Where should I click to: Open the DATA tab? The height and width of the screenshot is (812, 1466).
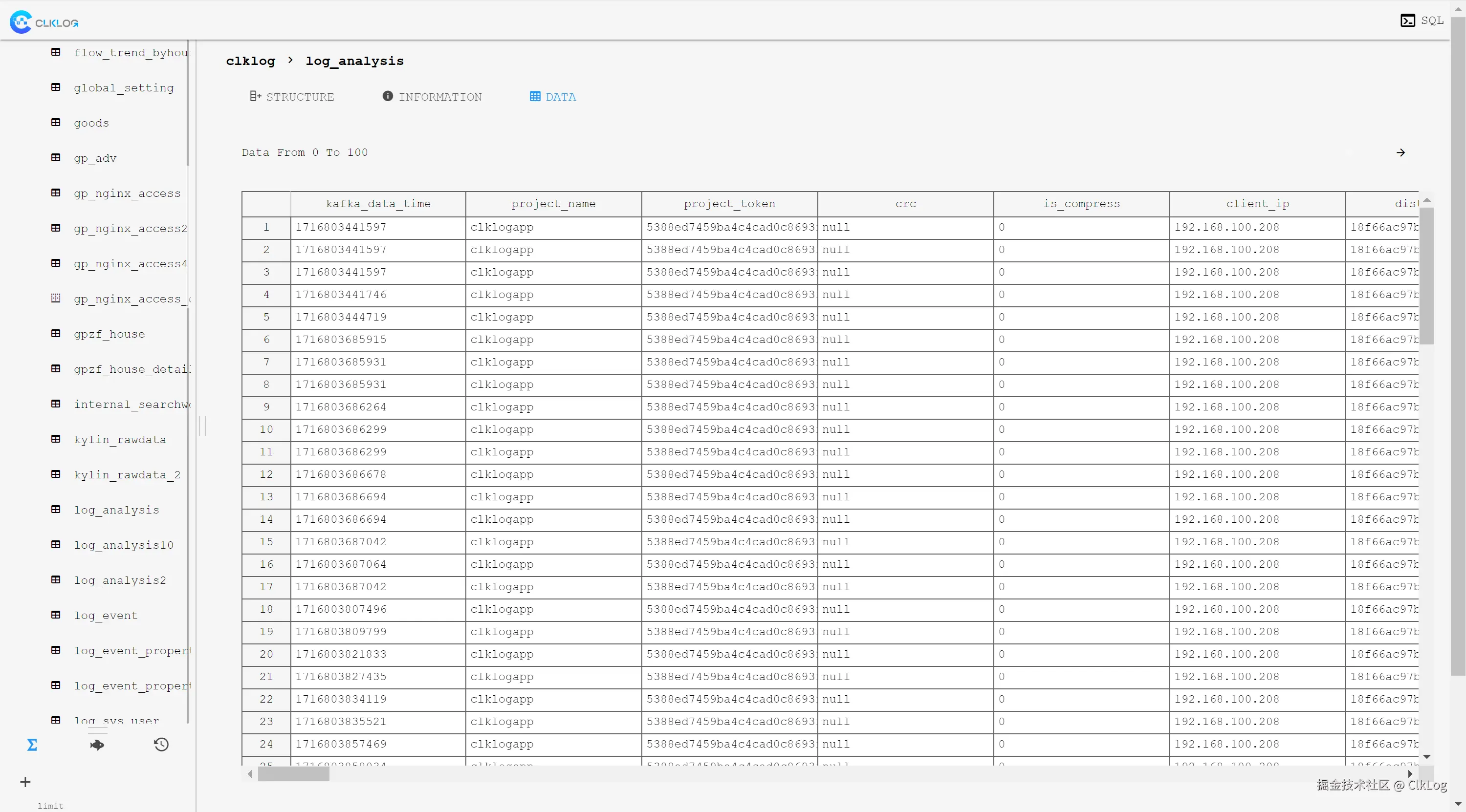552,97
